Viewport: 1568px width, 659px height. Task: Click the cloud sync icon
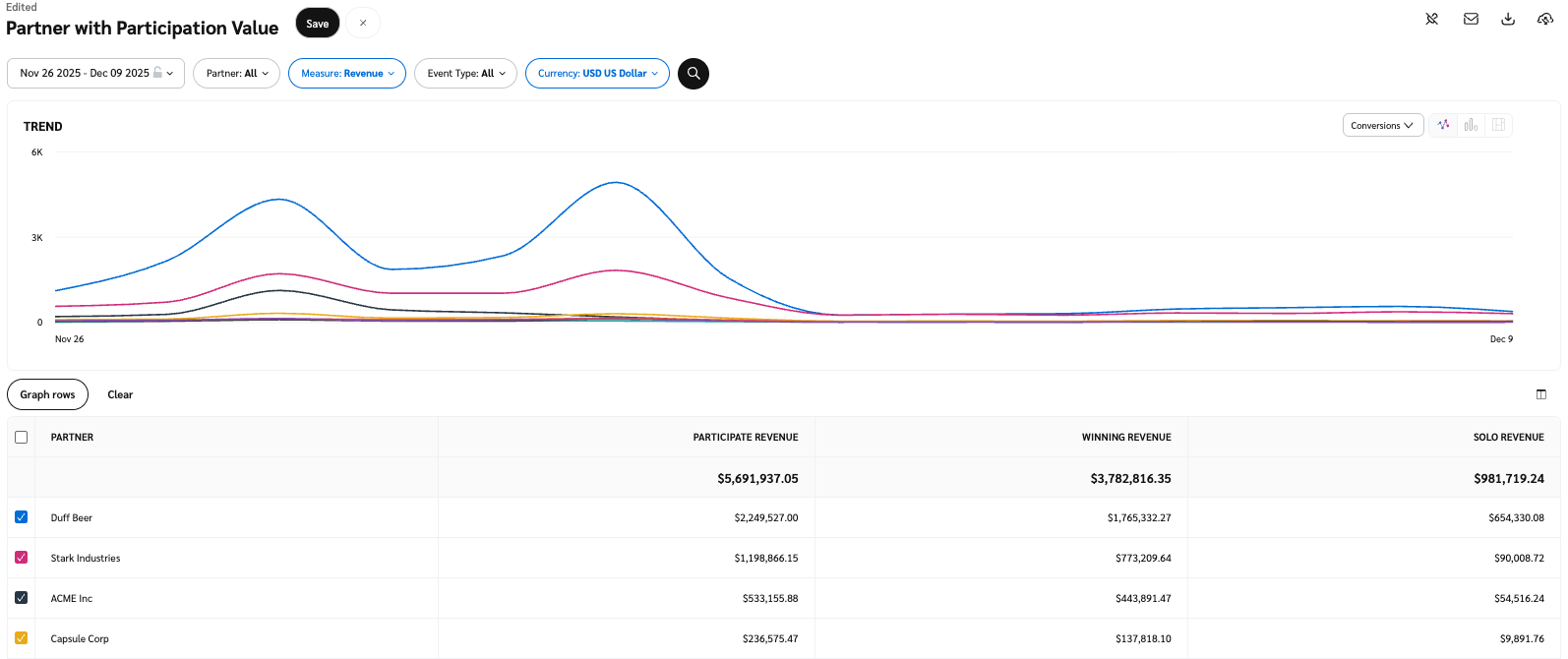coord(1545,19)
